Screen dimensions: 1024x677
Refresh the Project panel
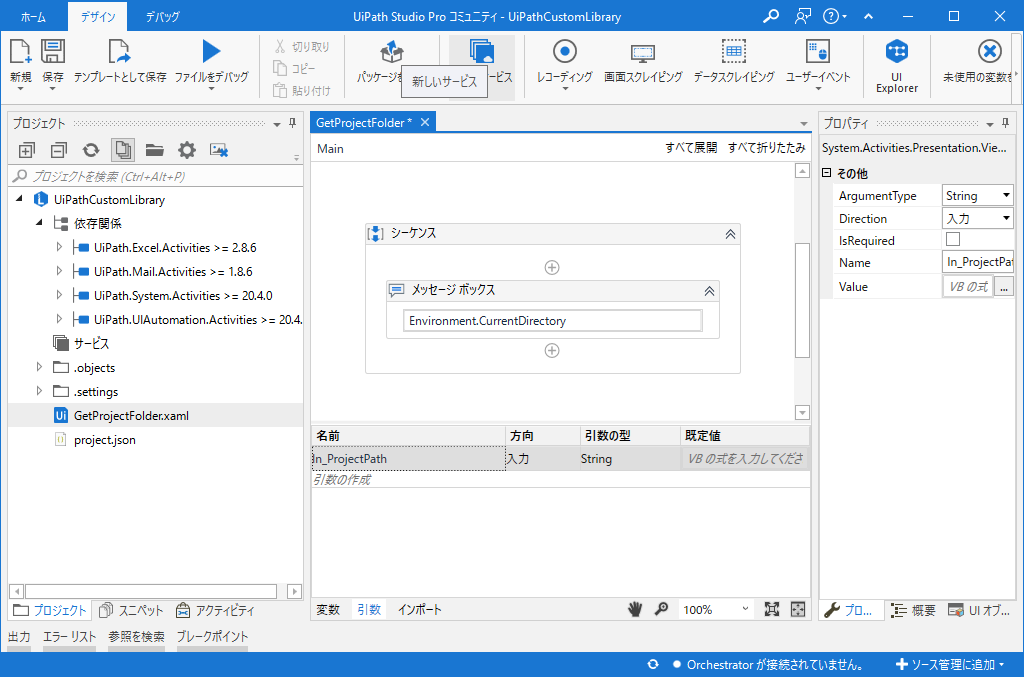click(x=91, y=150)
